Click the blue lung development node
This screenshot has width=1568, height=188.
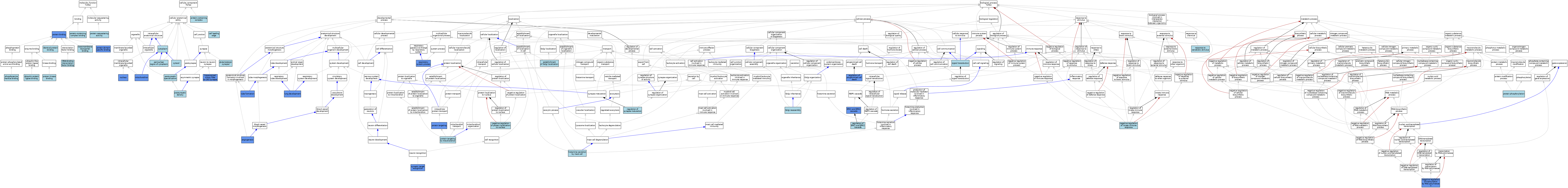pyautogui.click(x=292, y=94)
